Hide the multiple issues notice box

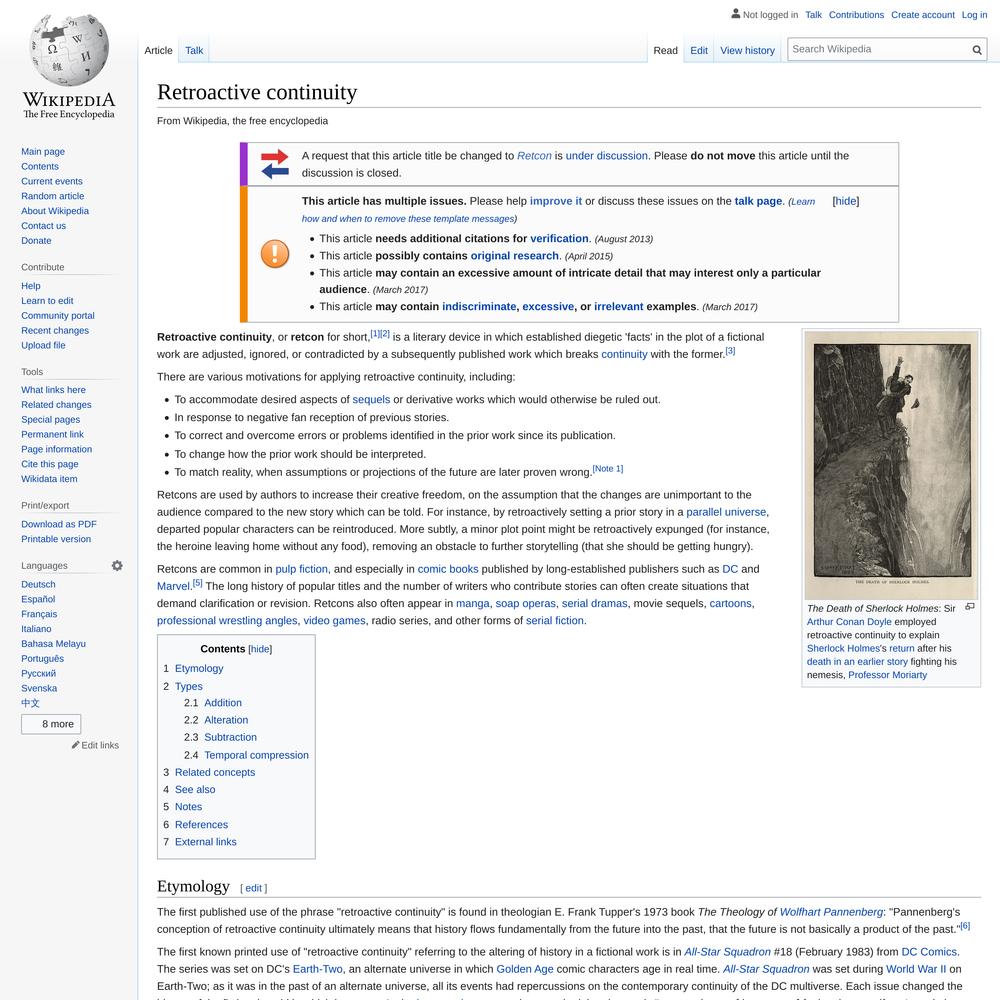coord(846,201)
